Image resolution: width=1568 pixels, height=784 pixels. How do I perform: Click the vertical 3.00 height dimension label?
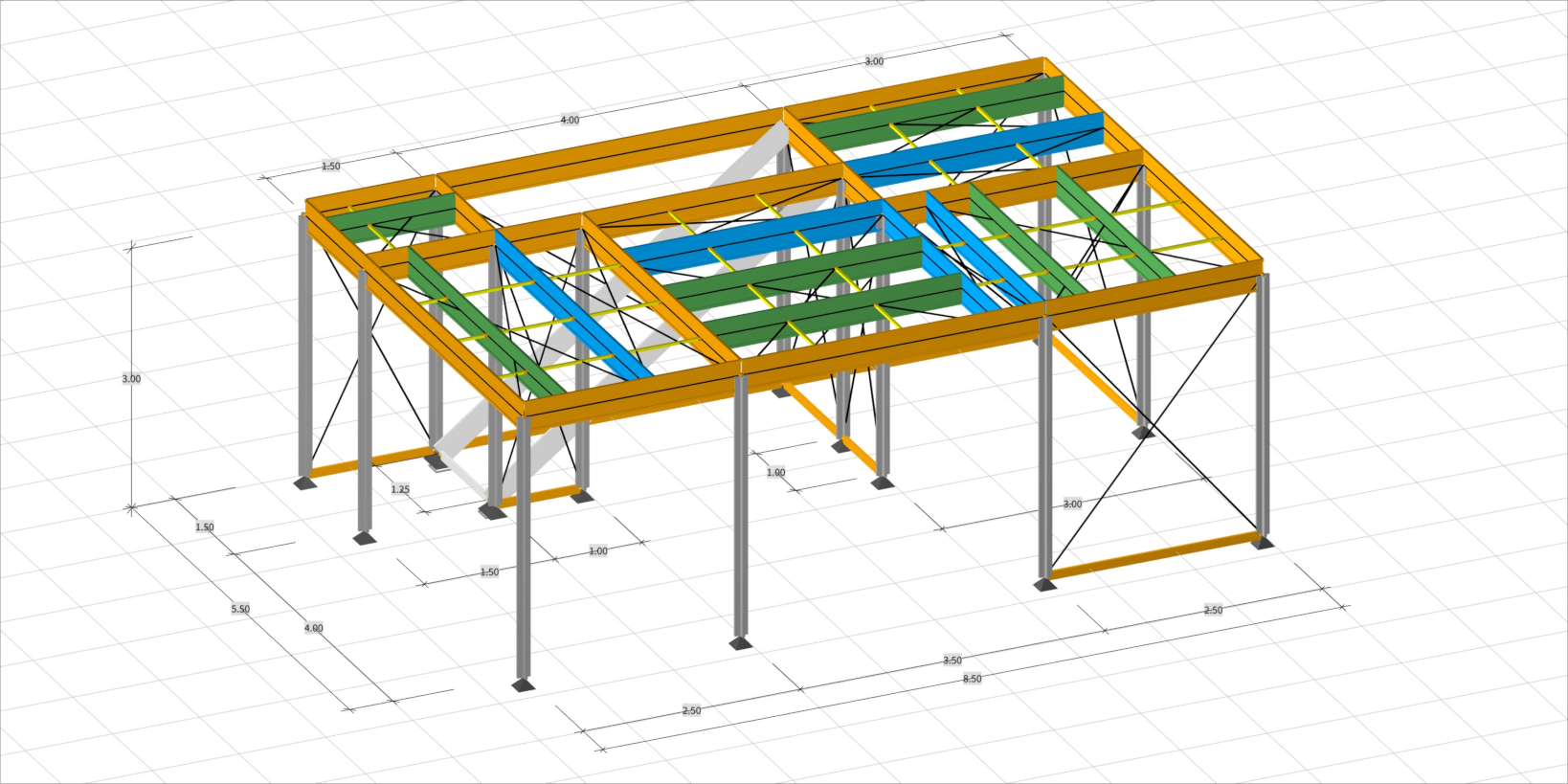[131, 379]
